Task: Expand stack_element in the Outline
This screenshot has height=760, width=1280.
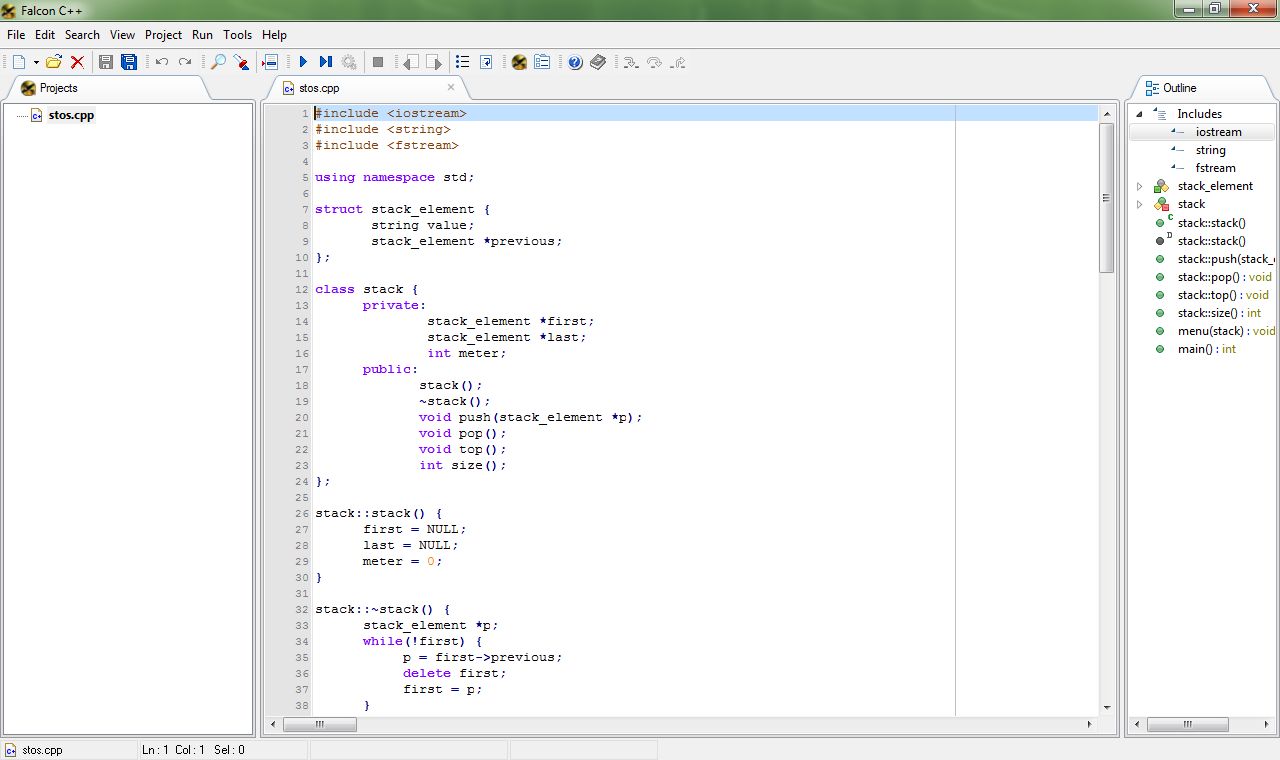Action: click(1140, 185)
